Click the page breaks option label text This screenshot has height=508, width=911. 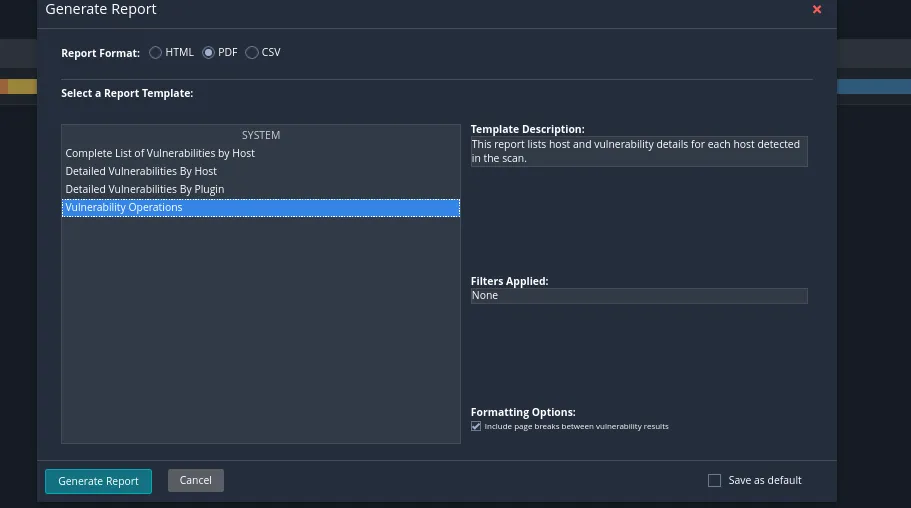pyautogui.click(x=576, y=426)
